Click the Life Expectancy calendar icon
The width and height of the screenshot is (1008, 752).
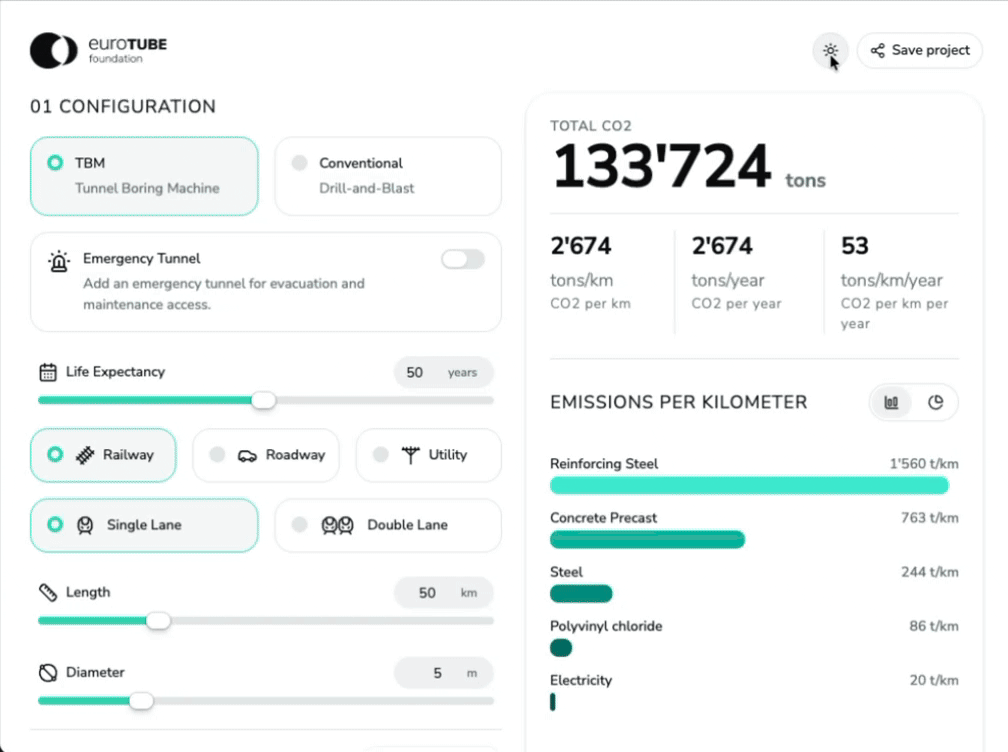(x=48, y=372)
